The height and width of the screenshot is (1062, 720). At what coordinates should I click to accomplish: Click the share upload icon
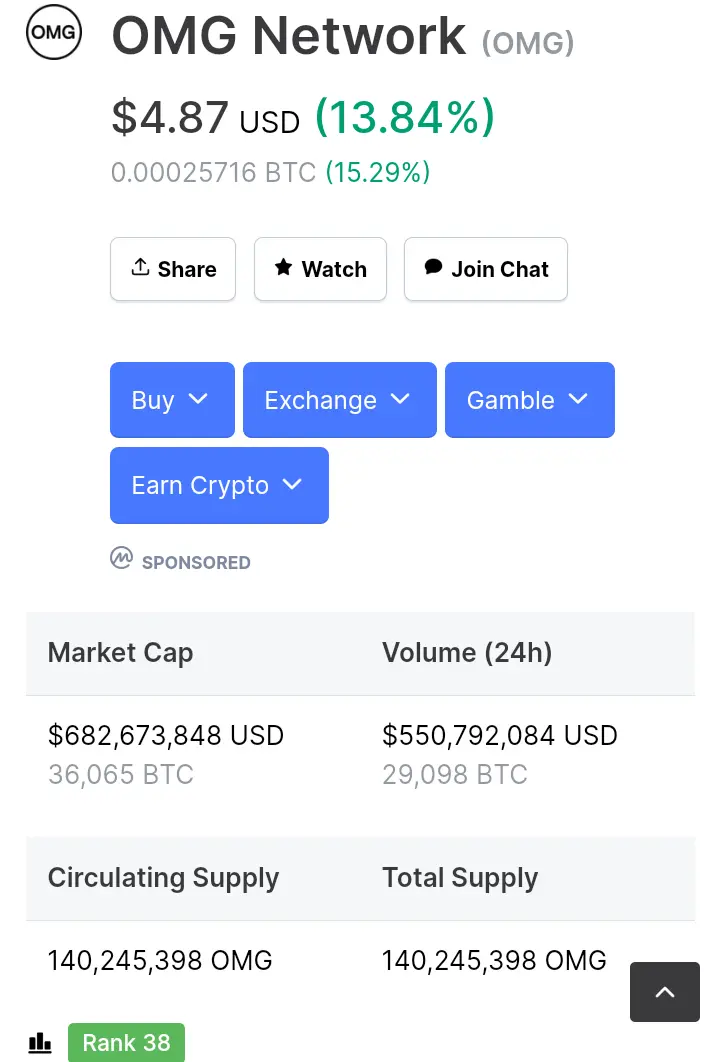tap(140, 267)
